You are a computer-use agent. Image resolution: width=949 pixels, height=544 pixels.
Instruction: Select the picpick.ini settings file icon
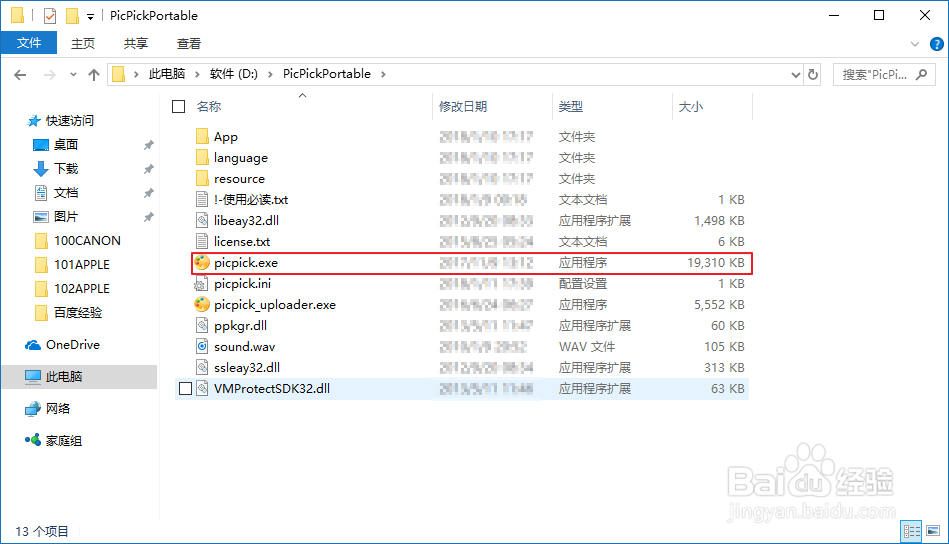202,283
